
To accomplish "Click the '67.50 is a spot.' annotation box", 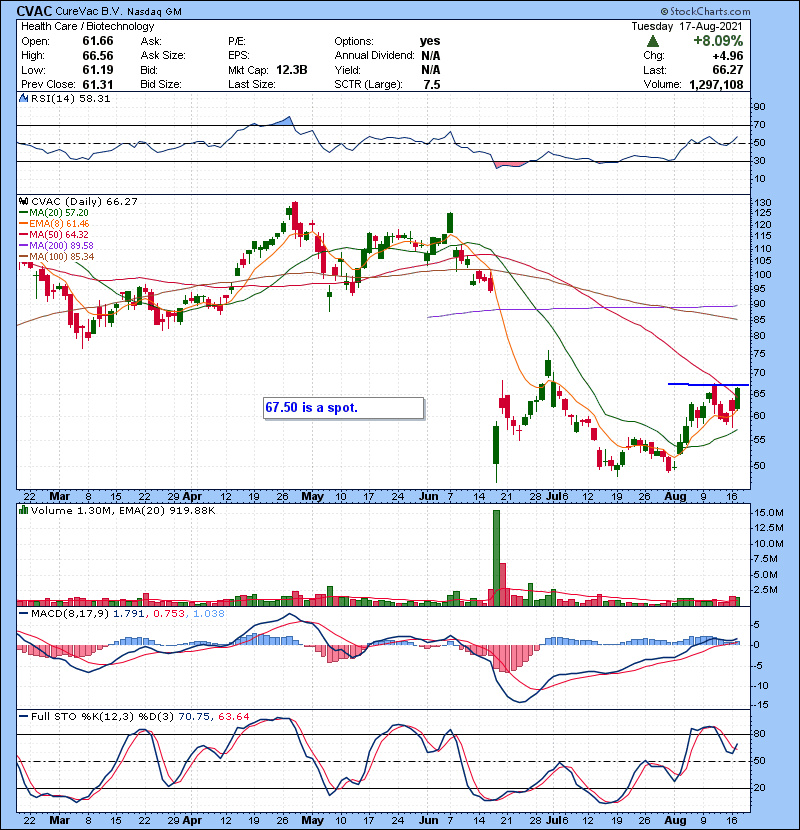I will point(344,408).
